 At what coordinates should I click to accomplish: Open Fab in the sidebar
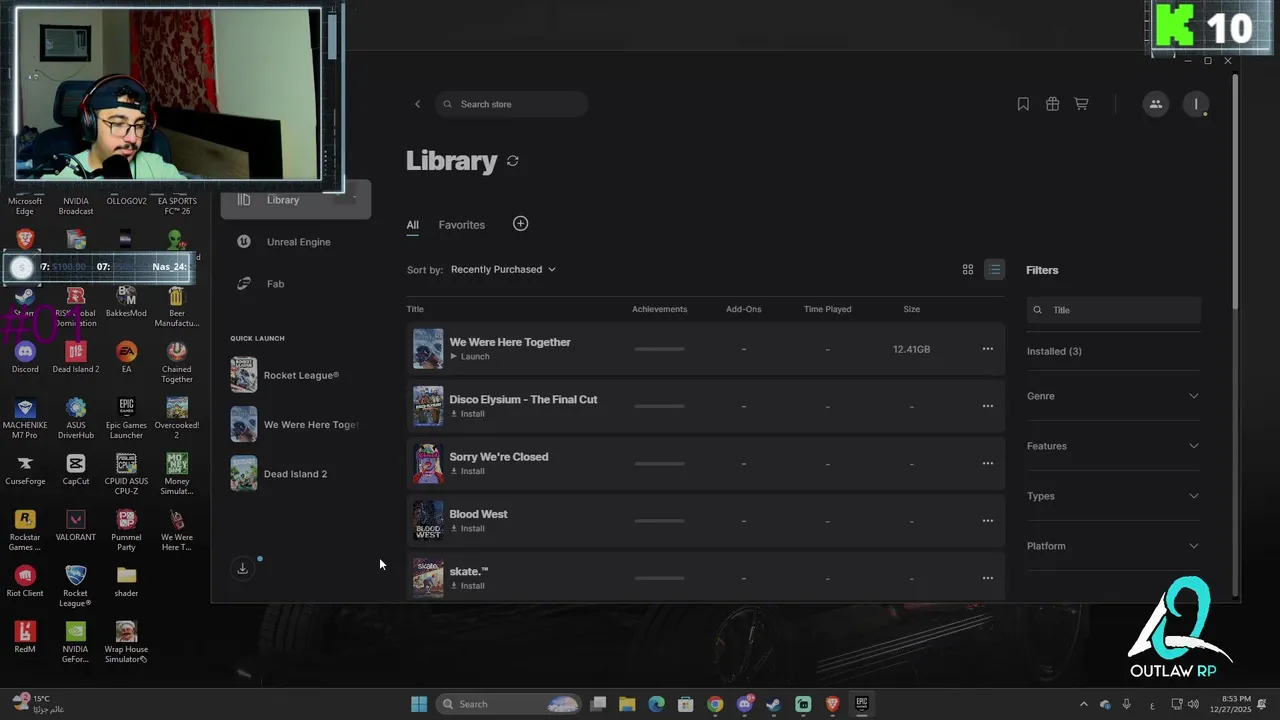pyautogui.click(x=295, y=284)
